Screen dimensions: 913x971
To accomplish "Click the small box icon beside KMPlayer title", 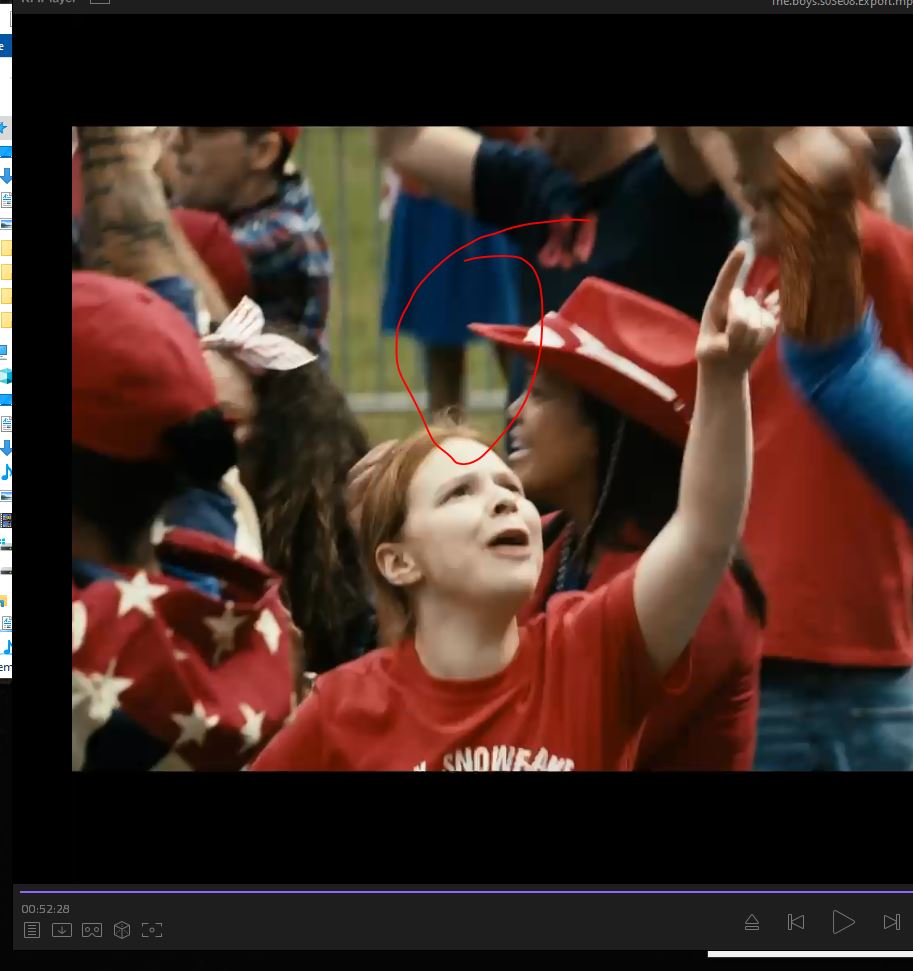I will tap(99, 2).
